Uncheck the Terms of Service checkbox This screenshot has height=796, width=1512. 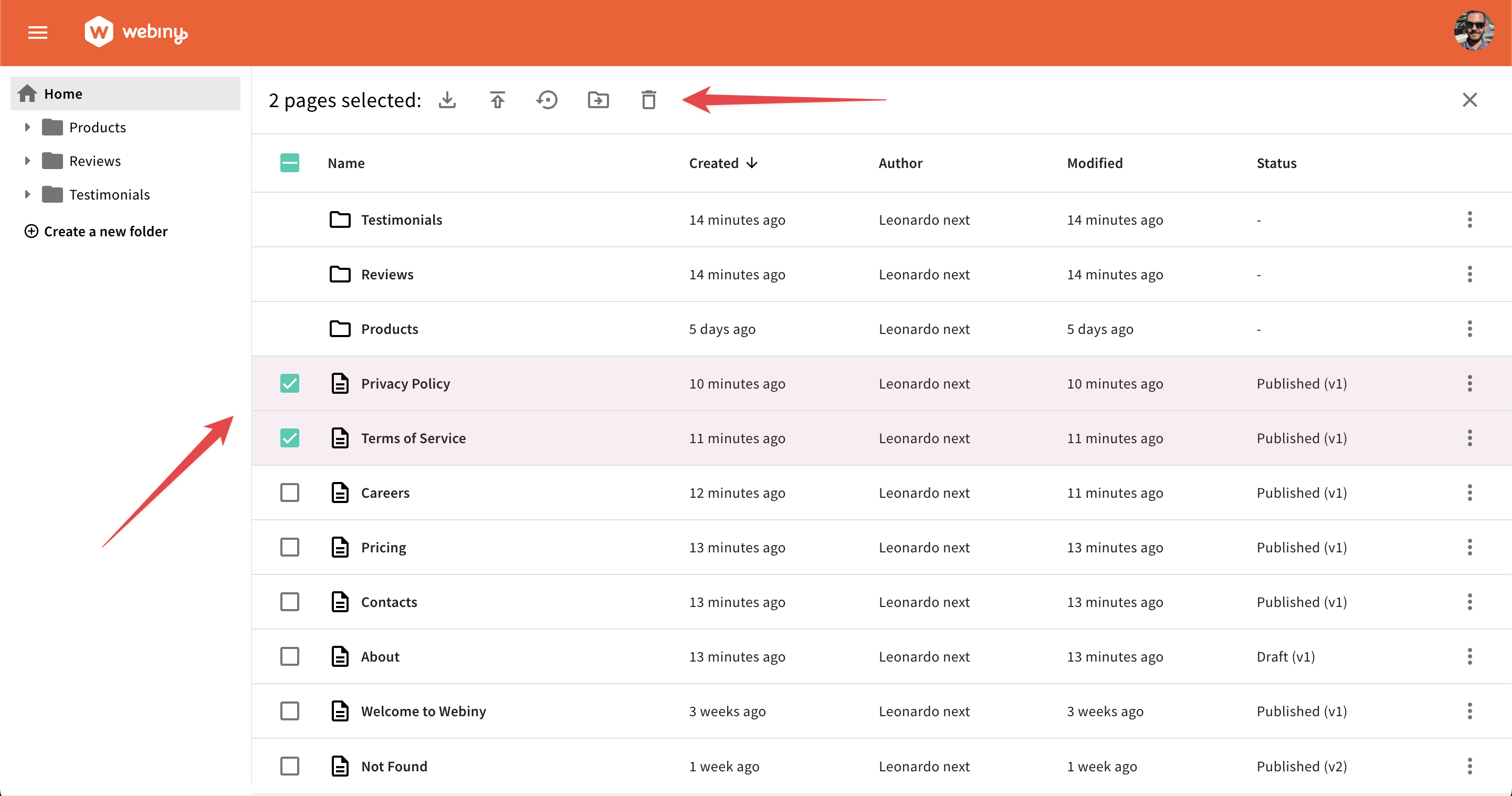(x=289, y=437)
